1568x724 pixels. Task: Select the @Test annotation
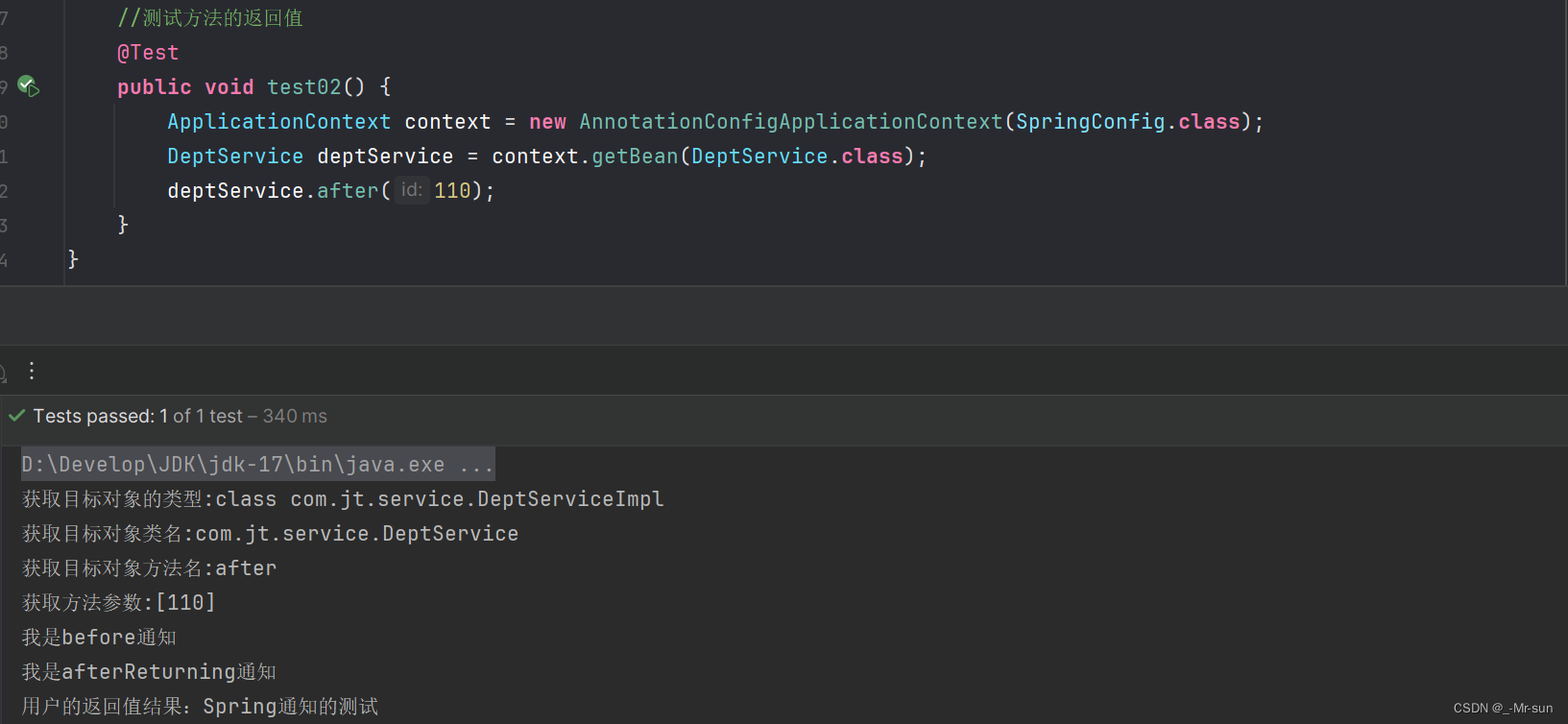click(148, 53)
